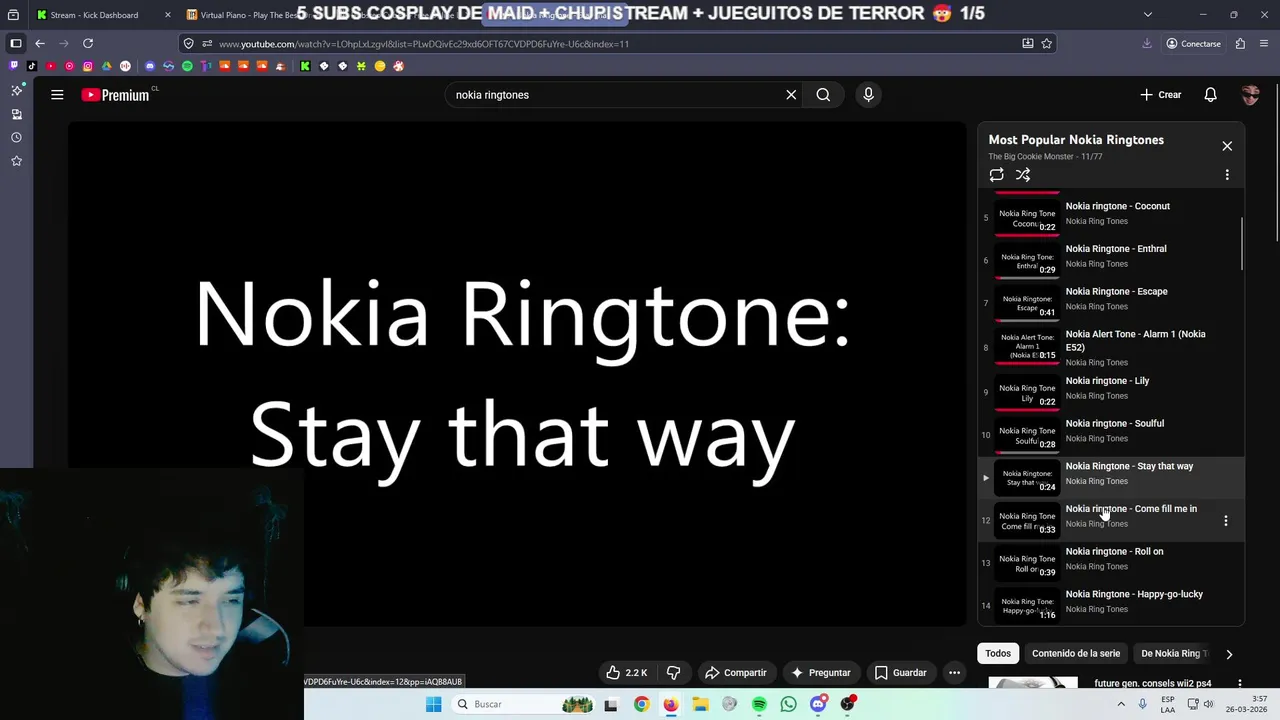
Task: Click taskbar Buscar search box
Action: [523, 704]
